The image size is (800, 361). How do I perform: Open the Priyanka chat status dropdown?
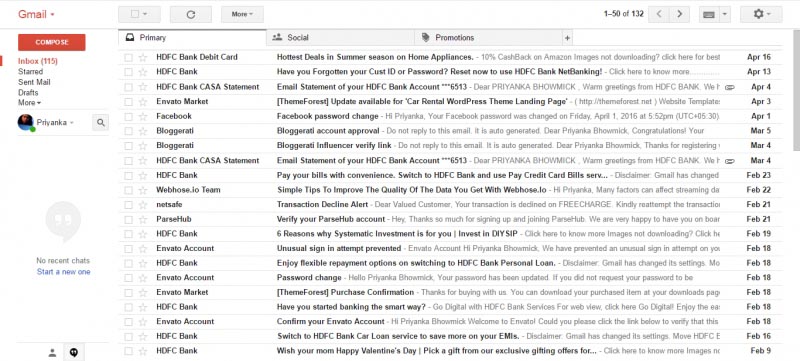coord(72,123)
